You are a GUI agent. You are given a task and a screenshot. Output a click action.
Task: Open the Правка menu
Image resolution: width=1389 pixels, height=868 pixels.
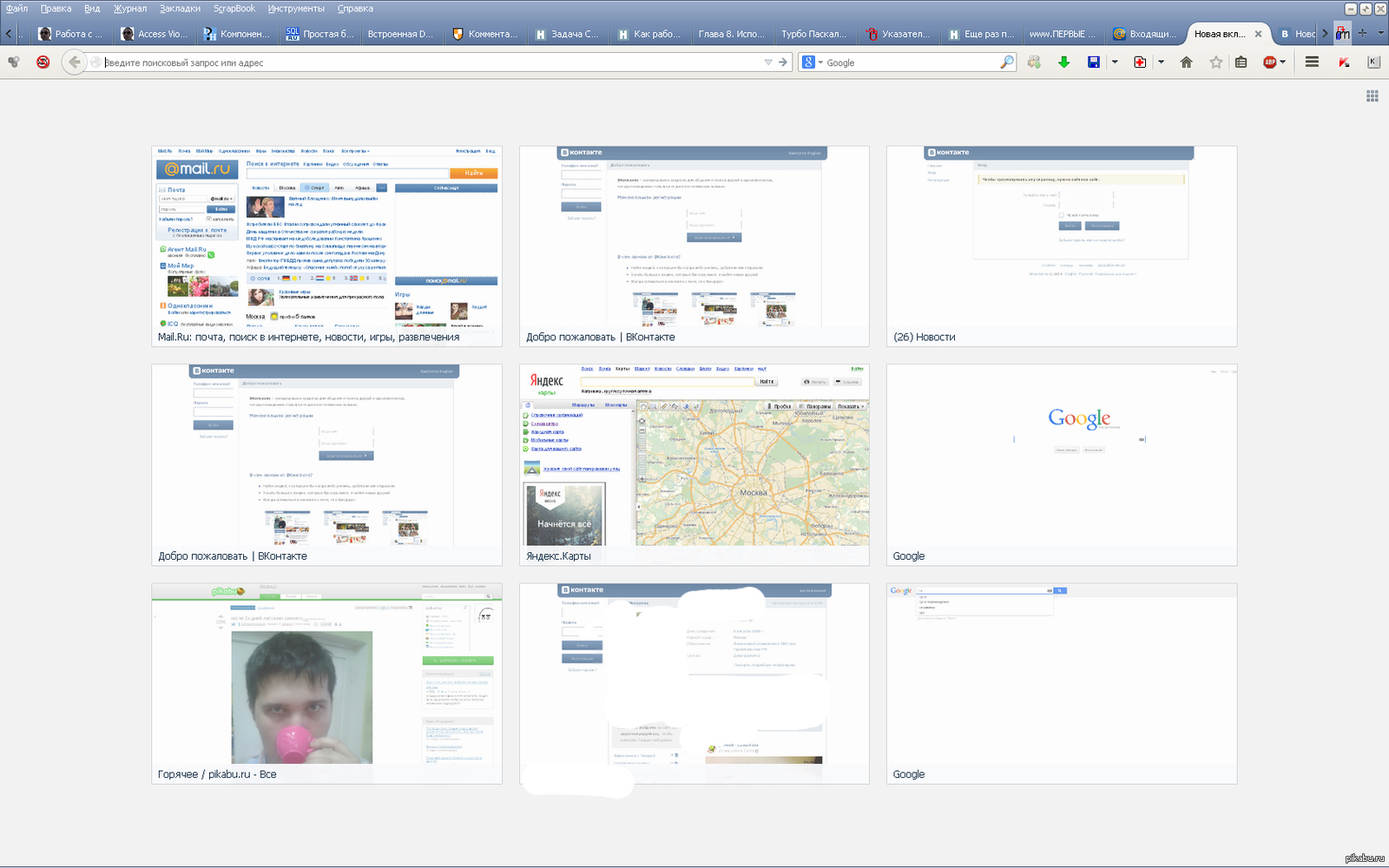[56, 9]
